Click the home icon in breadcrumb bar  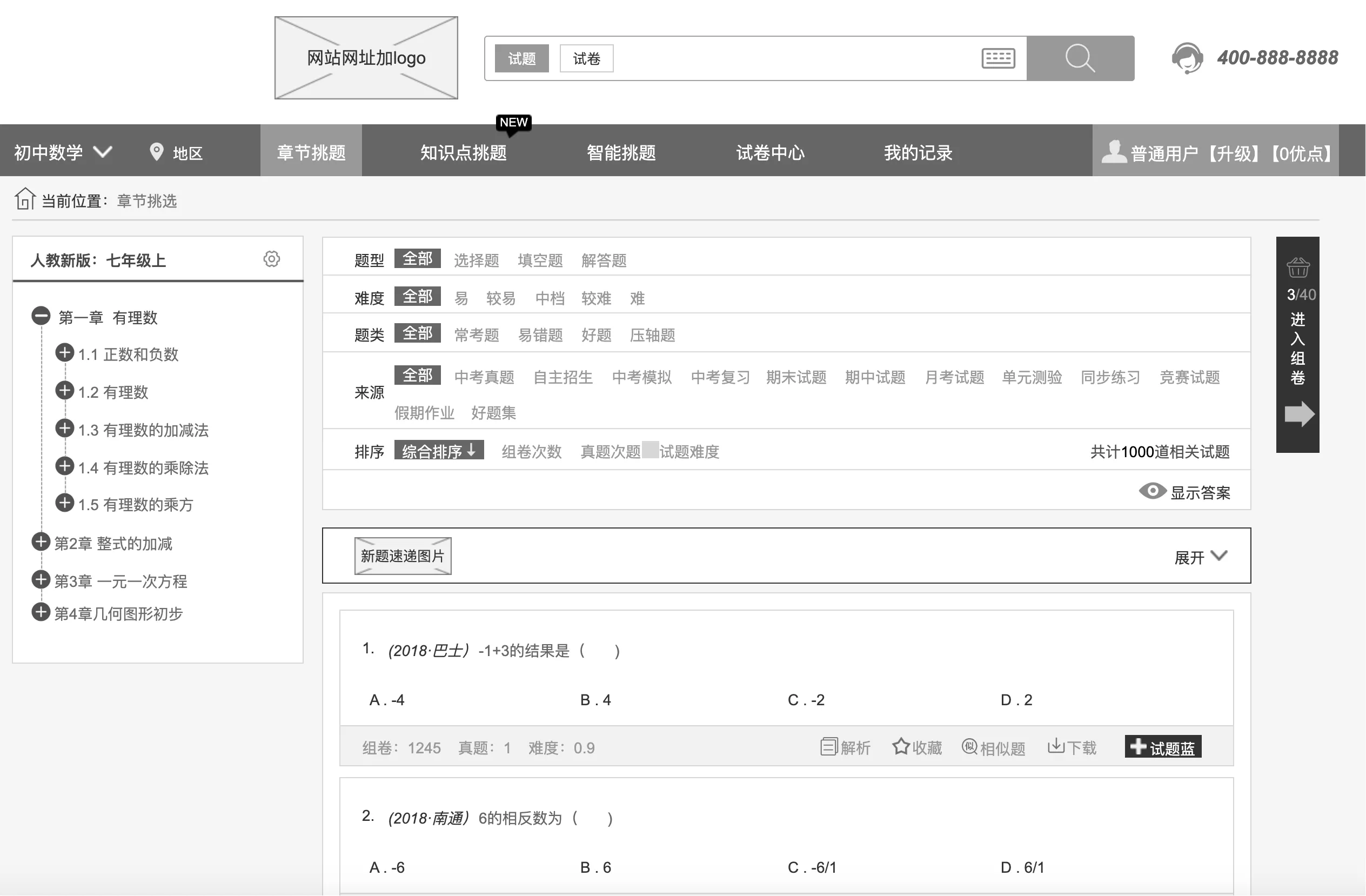click(24, 200)
